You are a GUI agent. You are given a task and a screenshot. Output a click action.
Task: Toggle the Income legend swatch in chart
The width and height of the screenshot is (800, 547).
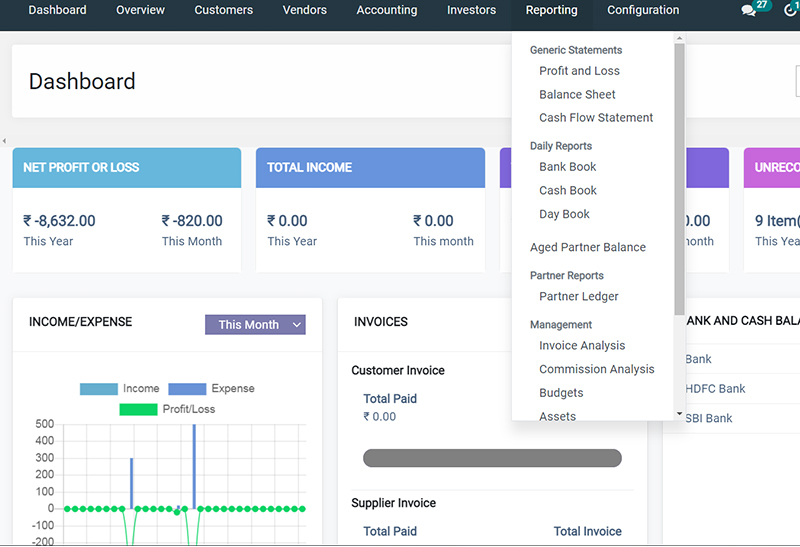coord(99,389)
